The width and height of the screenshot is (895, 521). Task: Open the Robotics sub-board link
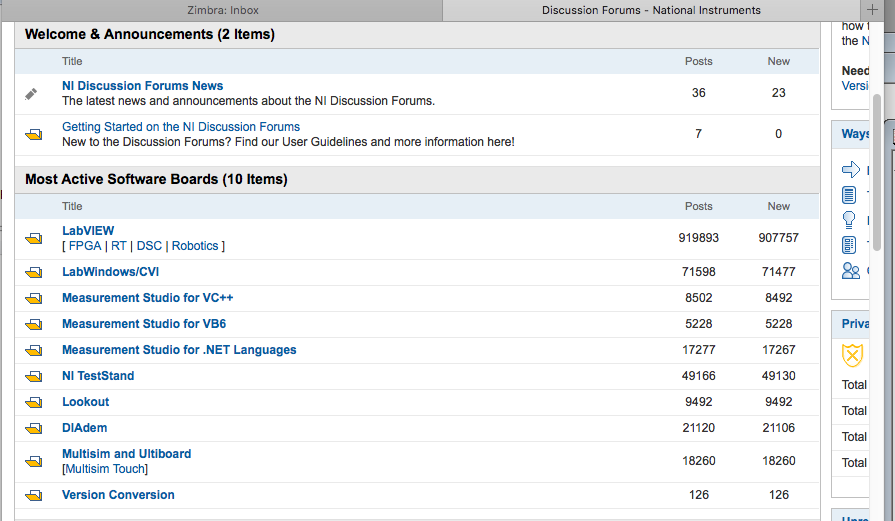coord(195,246)
